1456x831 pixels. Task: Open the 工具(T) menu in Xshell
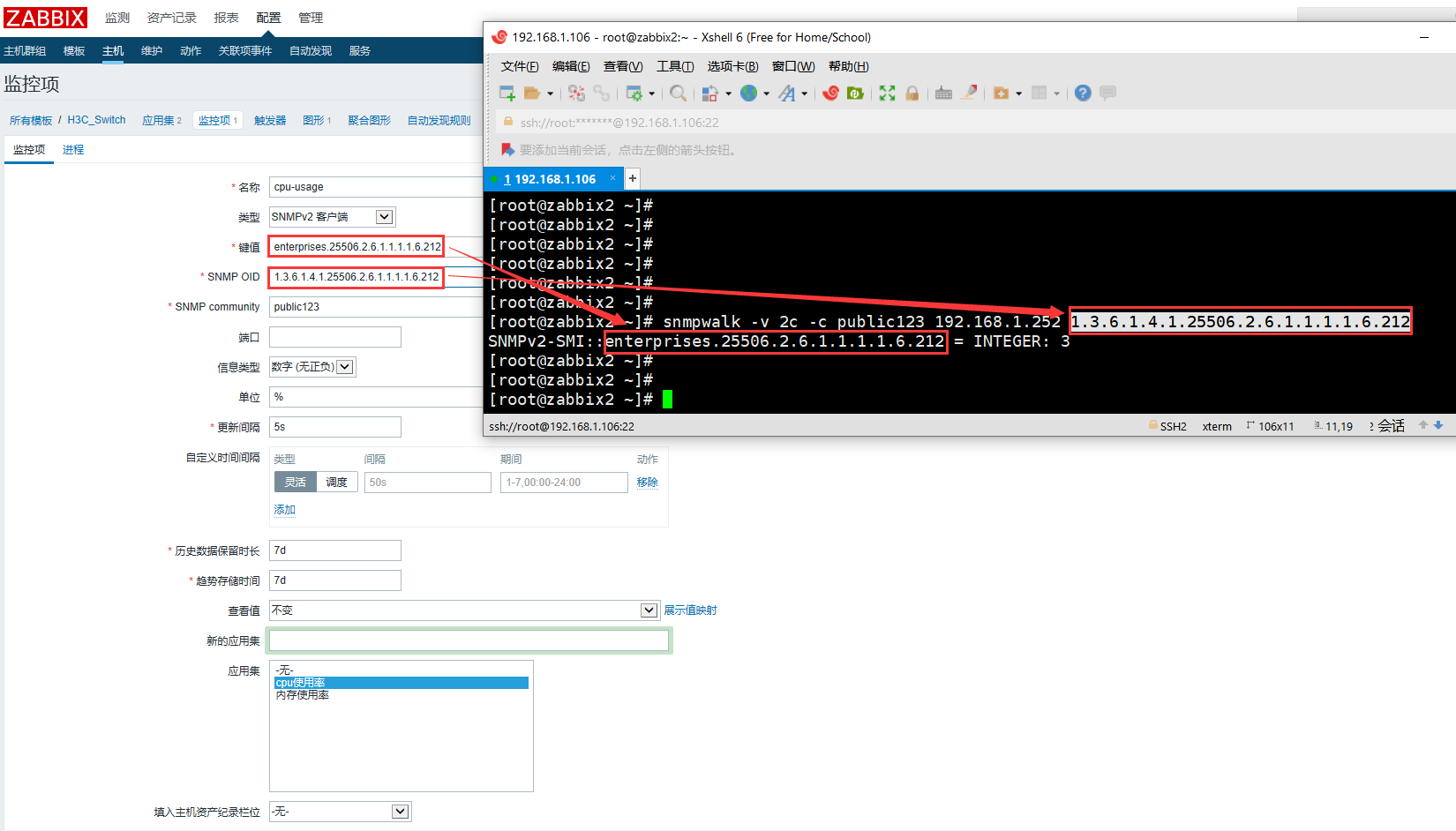click(x=675, y=66)
